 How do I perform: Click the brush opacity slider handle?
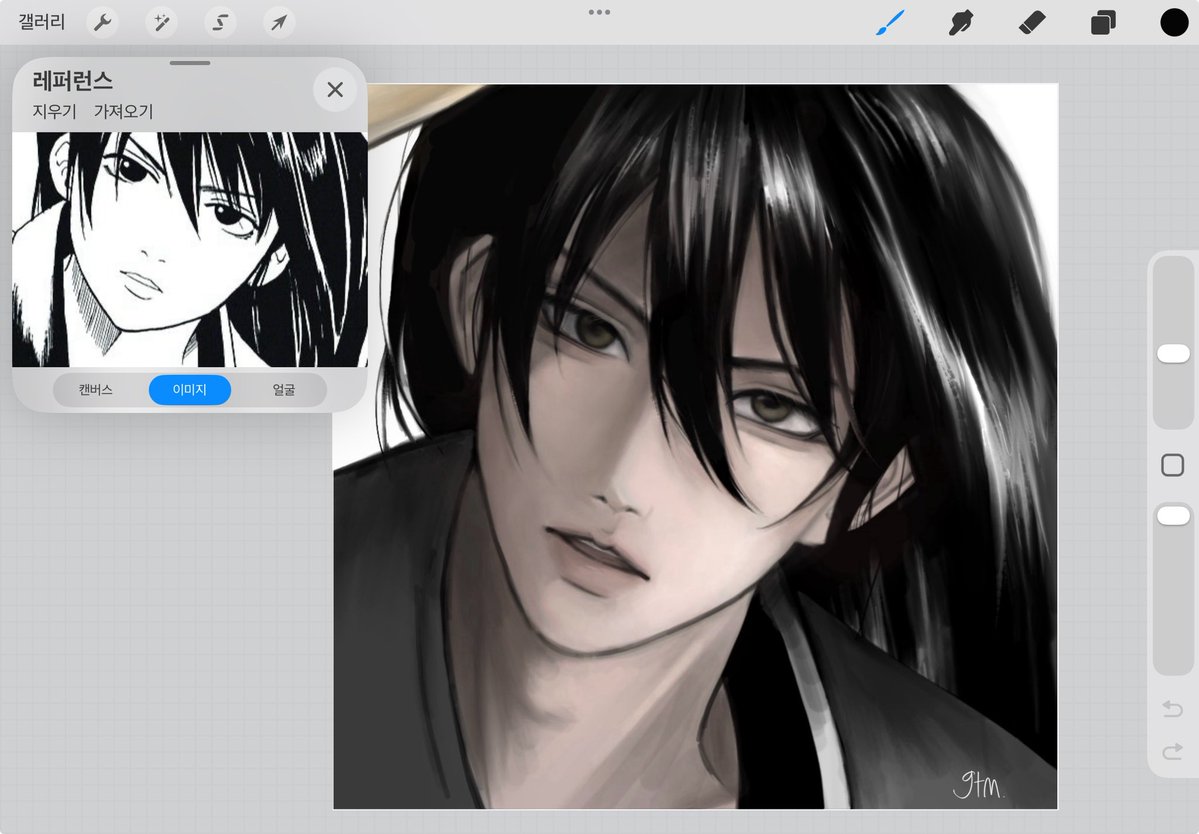point(1173,515)
